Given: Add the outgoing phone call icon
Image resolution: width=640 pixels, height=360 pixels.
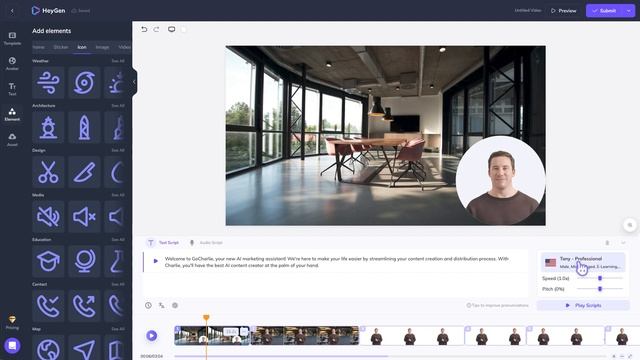Looking at the screenshot, I should [x=84, y=306].
